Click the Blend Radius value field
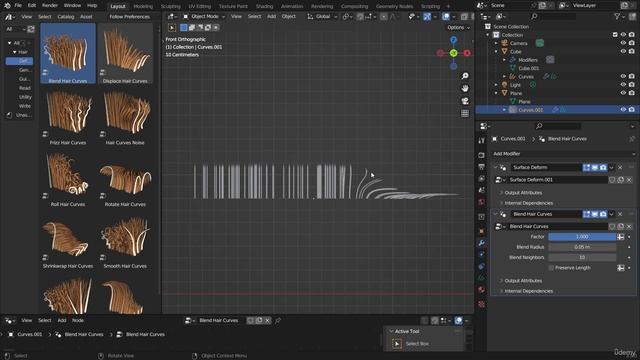 tap(582, 247)
